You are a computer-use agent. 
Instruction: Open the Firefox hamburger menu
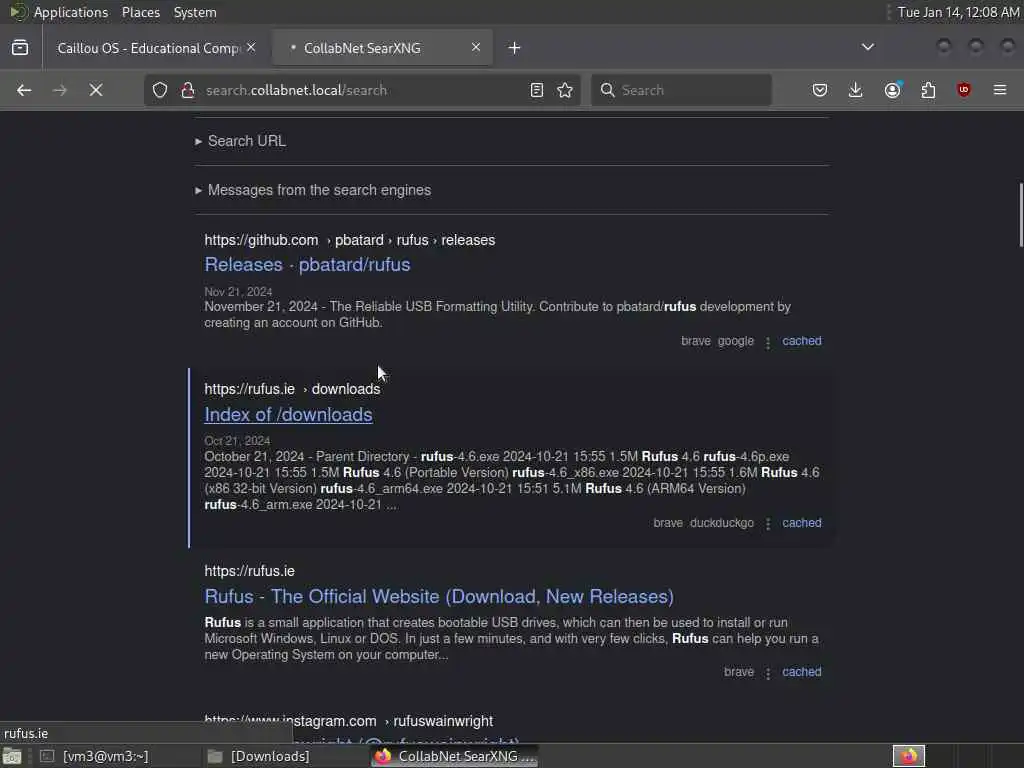pos(1000,90)
